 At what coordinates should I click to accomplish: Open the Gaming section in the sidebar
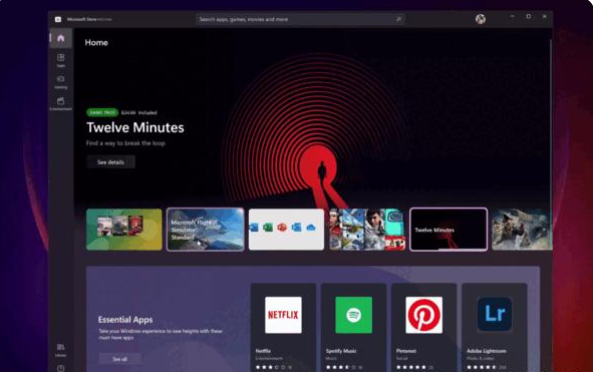[61, 82]
